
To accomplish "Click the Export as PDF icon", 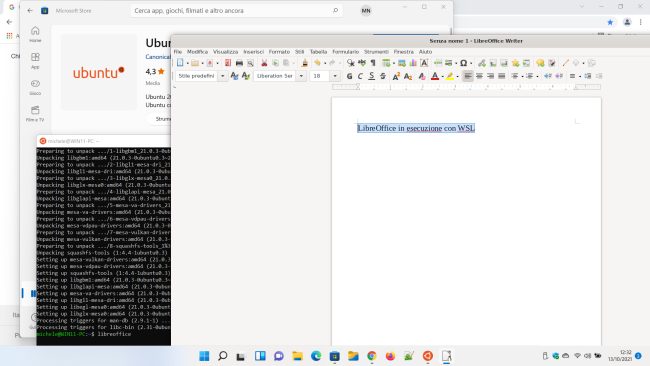I will (x=228, y=63).
